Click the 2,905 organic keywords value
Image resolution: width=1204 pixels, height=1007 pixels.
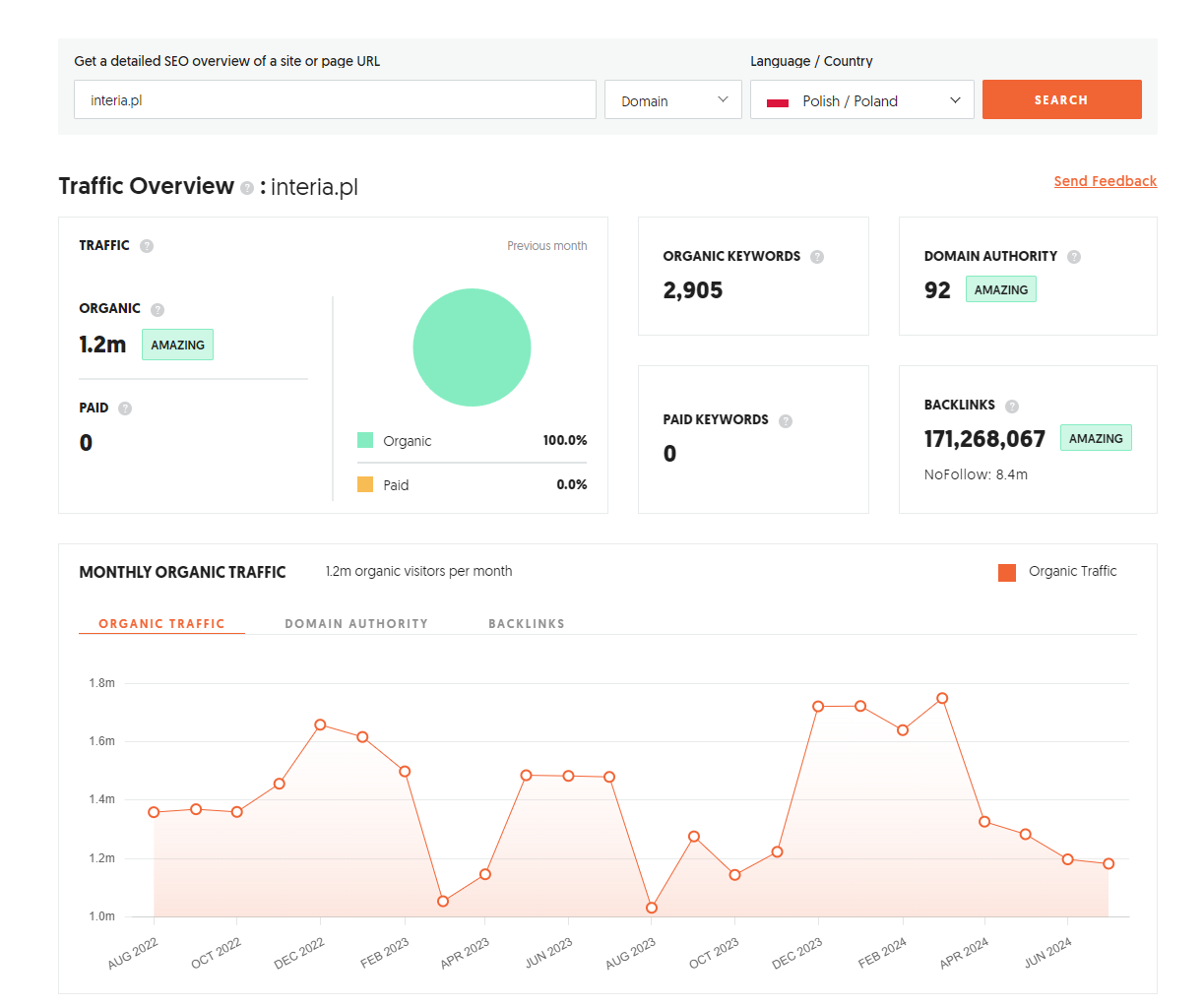[693, 290]
